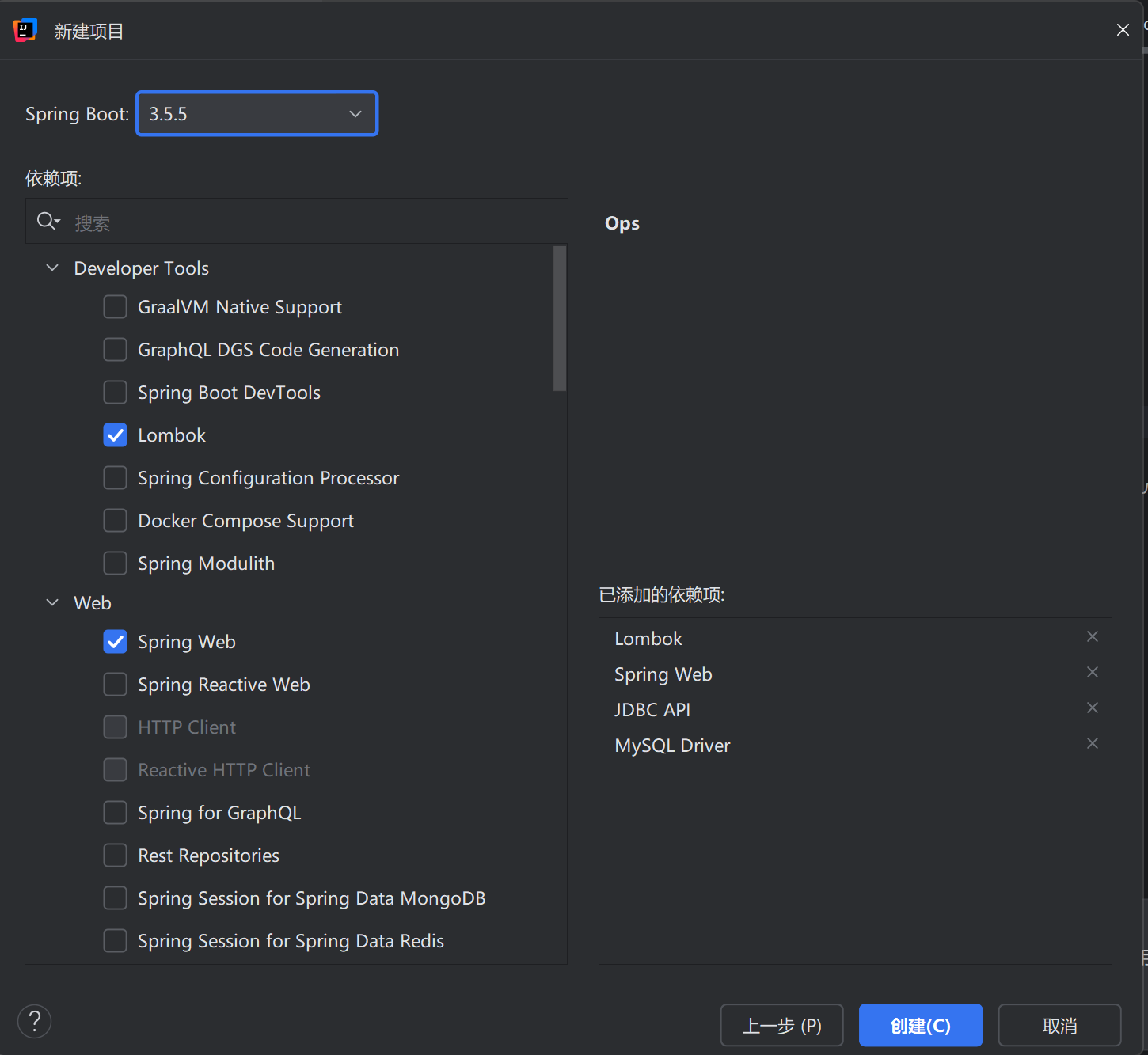The height and width of the screenshot is (1055, 1148).
Task: Close the 新建项目 dialog
Action: click(1123, 30)
